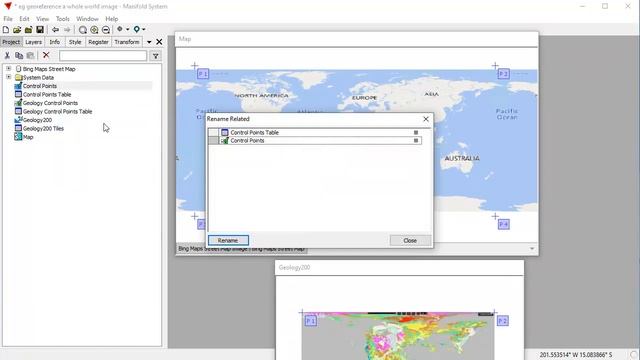This screenshot has height=360, width=640.
Task: Click the Control Points drawing icon in dialog
Action: click(x=224, y=140)
